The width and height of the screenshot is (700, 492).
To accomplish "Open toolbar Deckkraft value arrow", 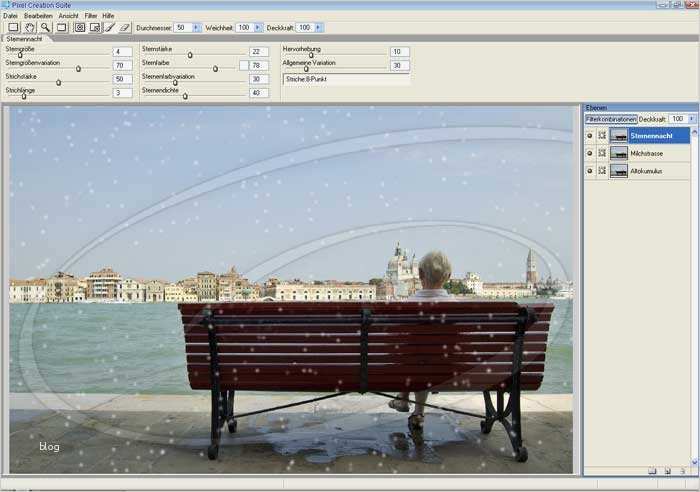I will click(318, 28).
